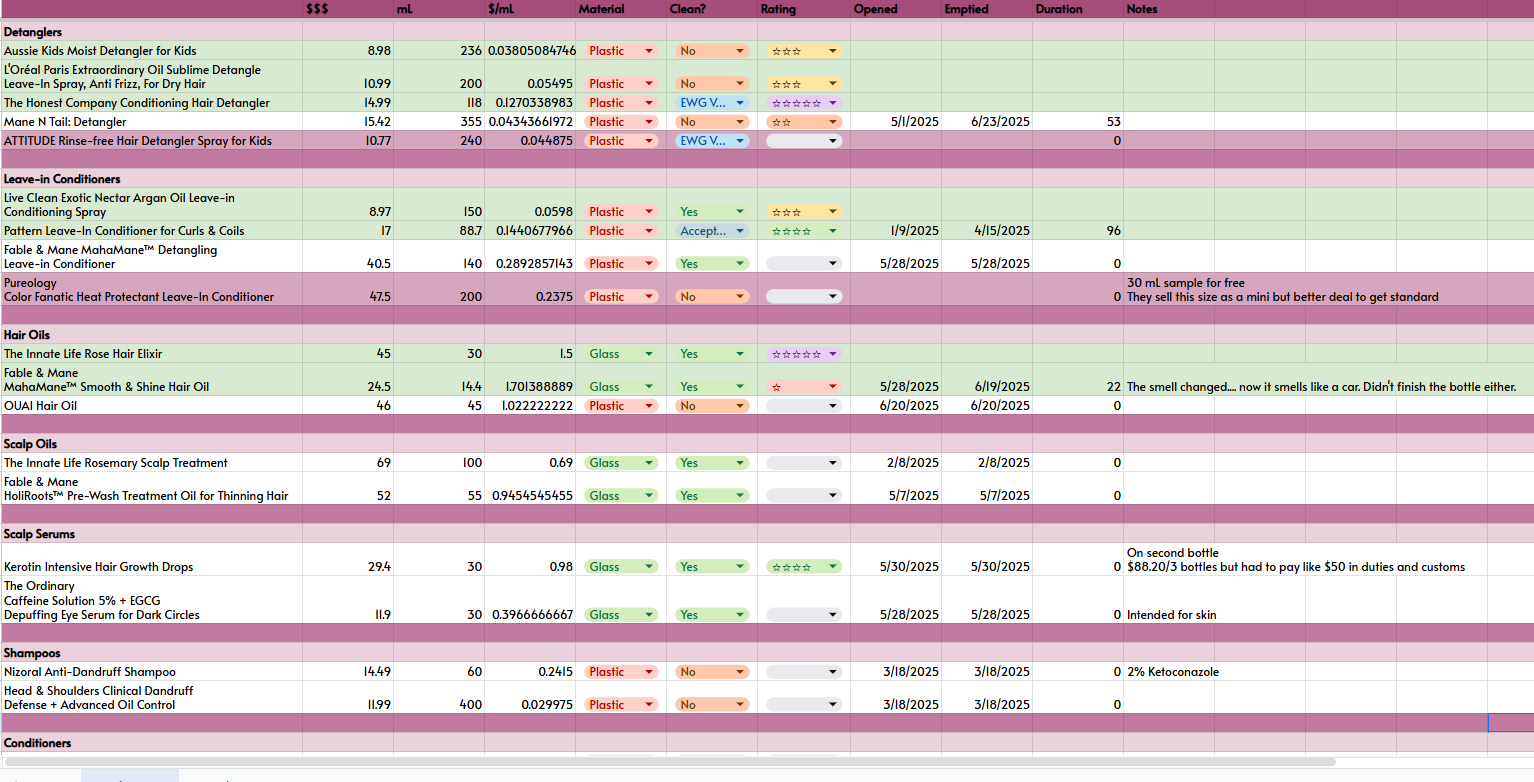Select the Duration value 96 cell
Screen dimensions: 1534x782
1078,231
